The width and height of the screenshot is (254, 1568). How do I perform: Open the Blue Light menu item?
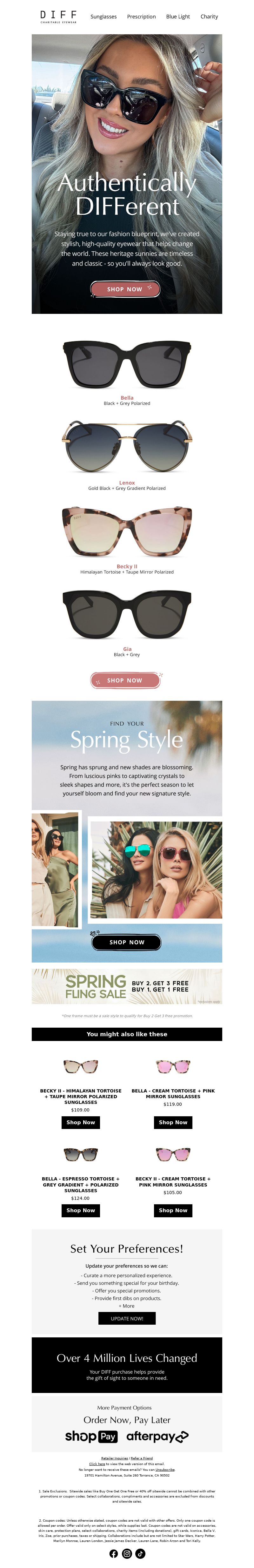[x=178, y=17]
